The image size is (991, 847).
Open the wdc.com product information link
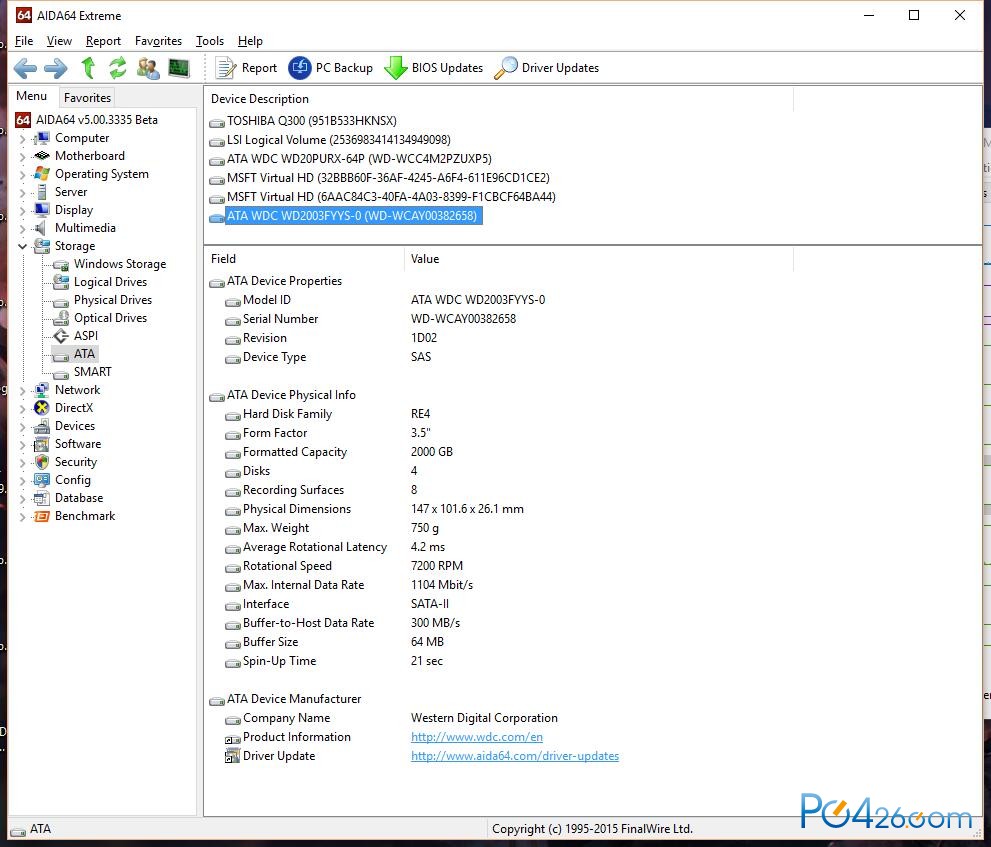click(x=477, y=737)
